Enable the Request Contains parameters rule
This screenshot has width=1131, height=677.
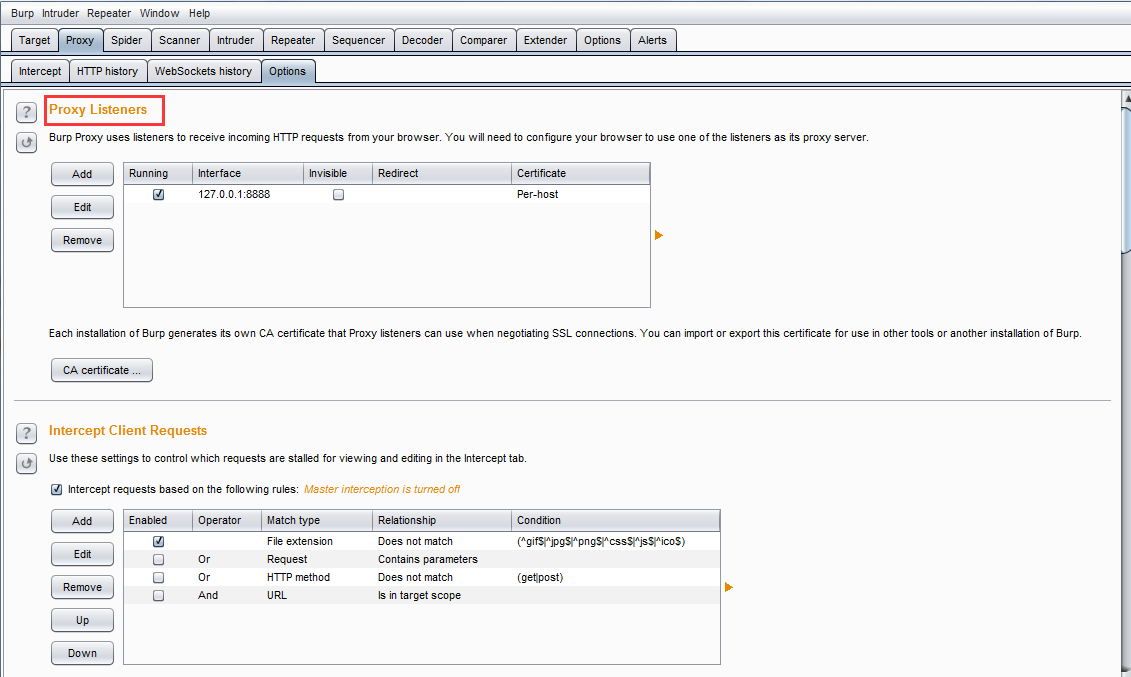click(x=159, y=559)
